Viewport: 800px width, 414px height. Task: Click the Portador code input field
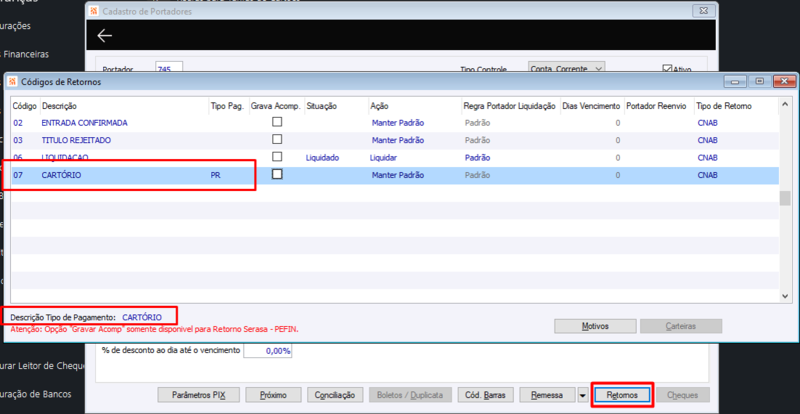(x=169, y=68)
